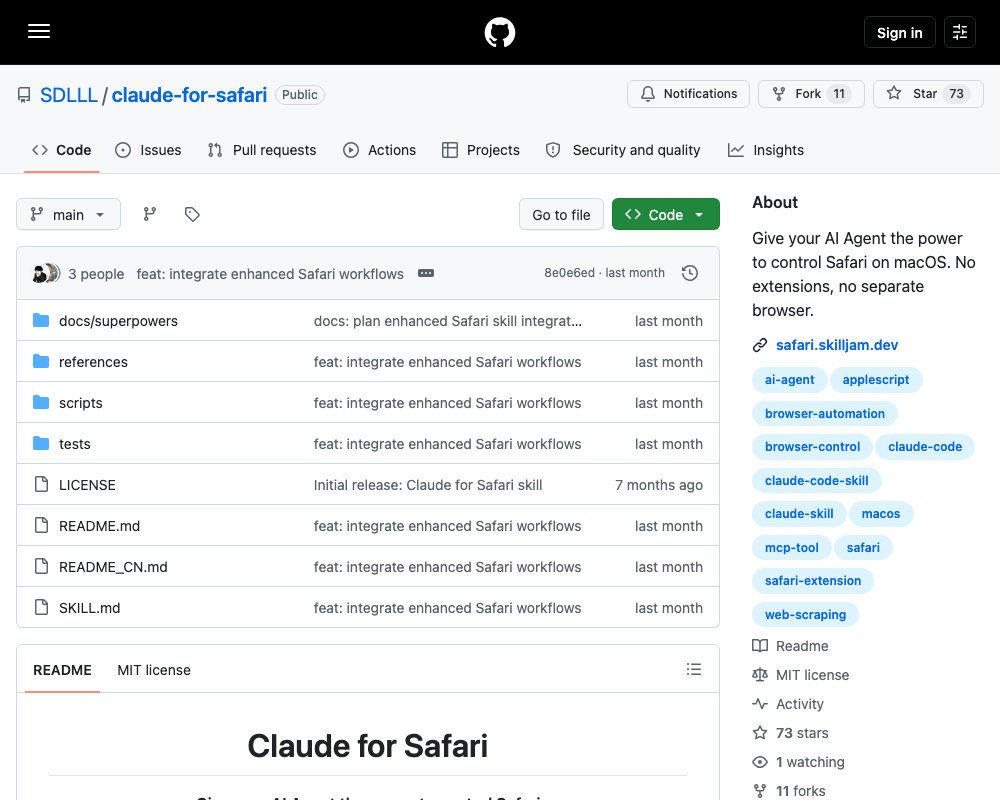The height and width of the screenshot is (800, 1000).
Task: Open the README.md file
Action: [x=99, y=526]
